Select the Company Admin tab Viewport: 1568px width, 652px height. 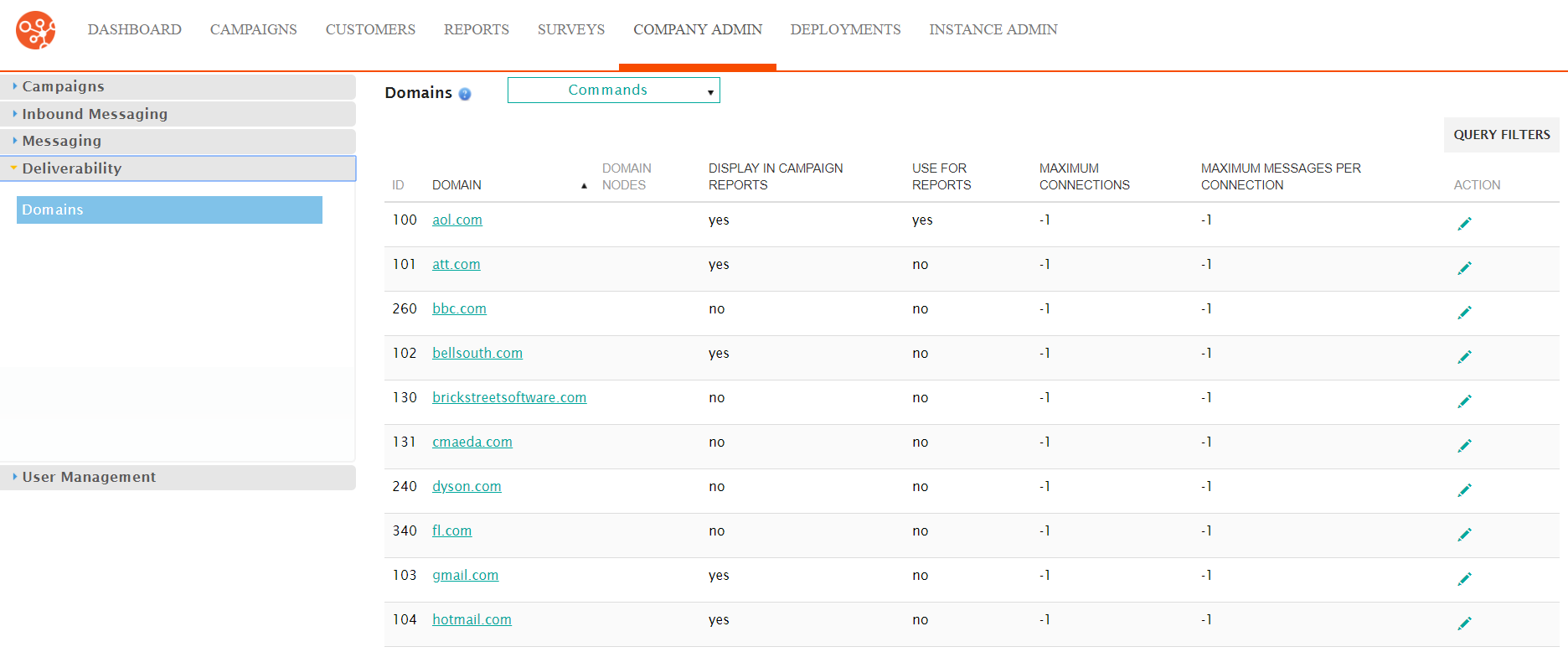(x=697, y=29)
